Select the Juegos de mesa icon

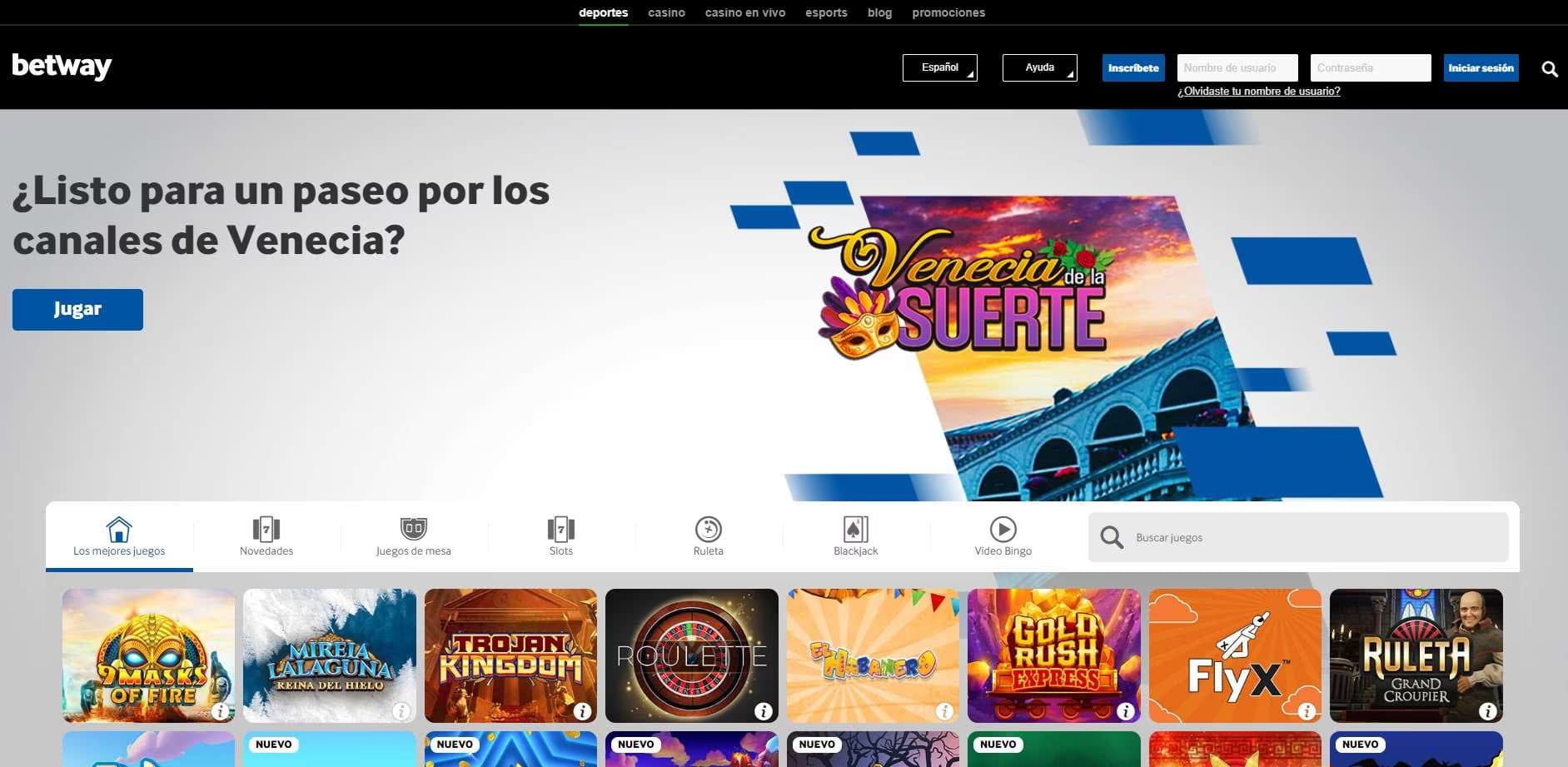point(413,528)
